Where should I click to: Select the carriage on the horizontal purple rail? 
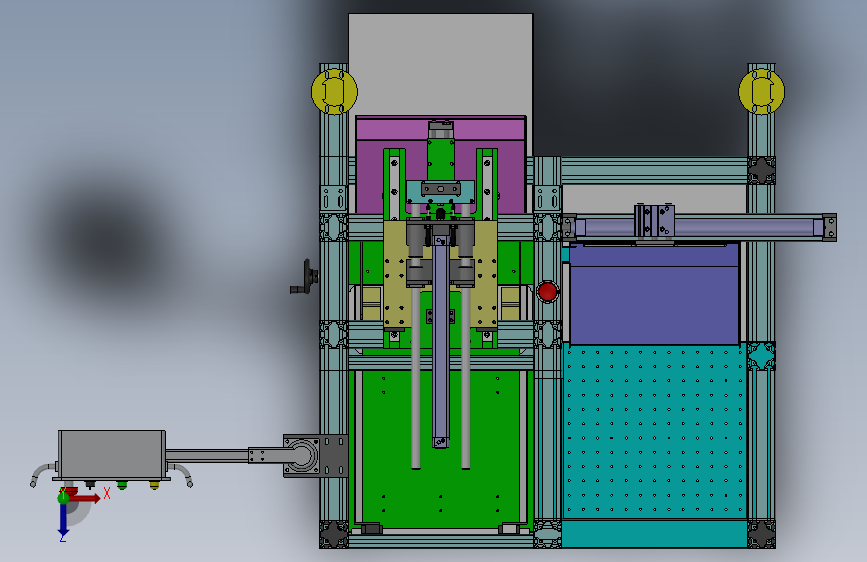[x=655, y=222]
